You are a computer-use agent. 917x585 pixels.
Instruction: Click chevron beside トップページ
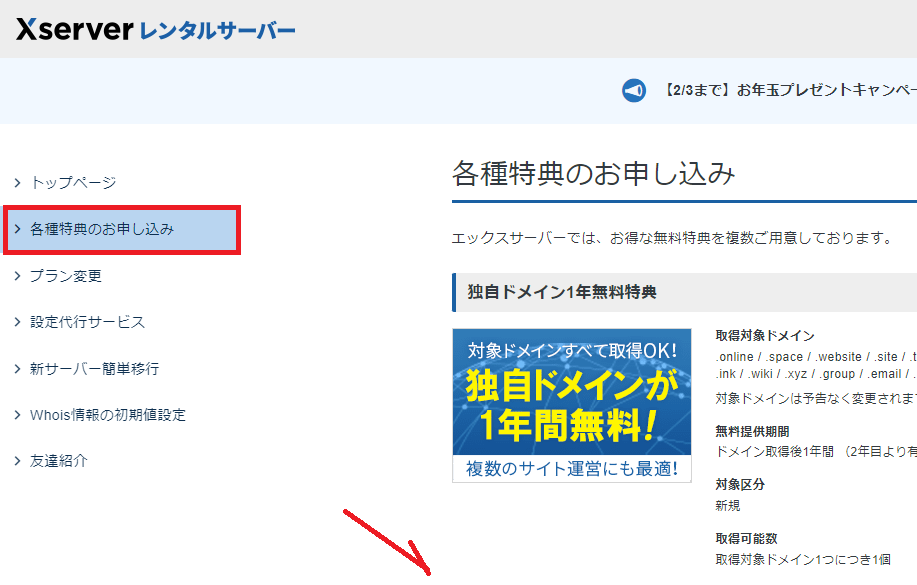click(17, 183)
